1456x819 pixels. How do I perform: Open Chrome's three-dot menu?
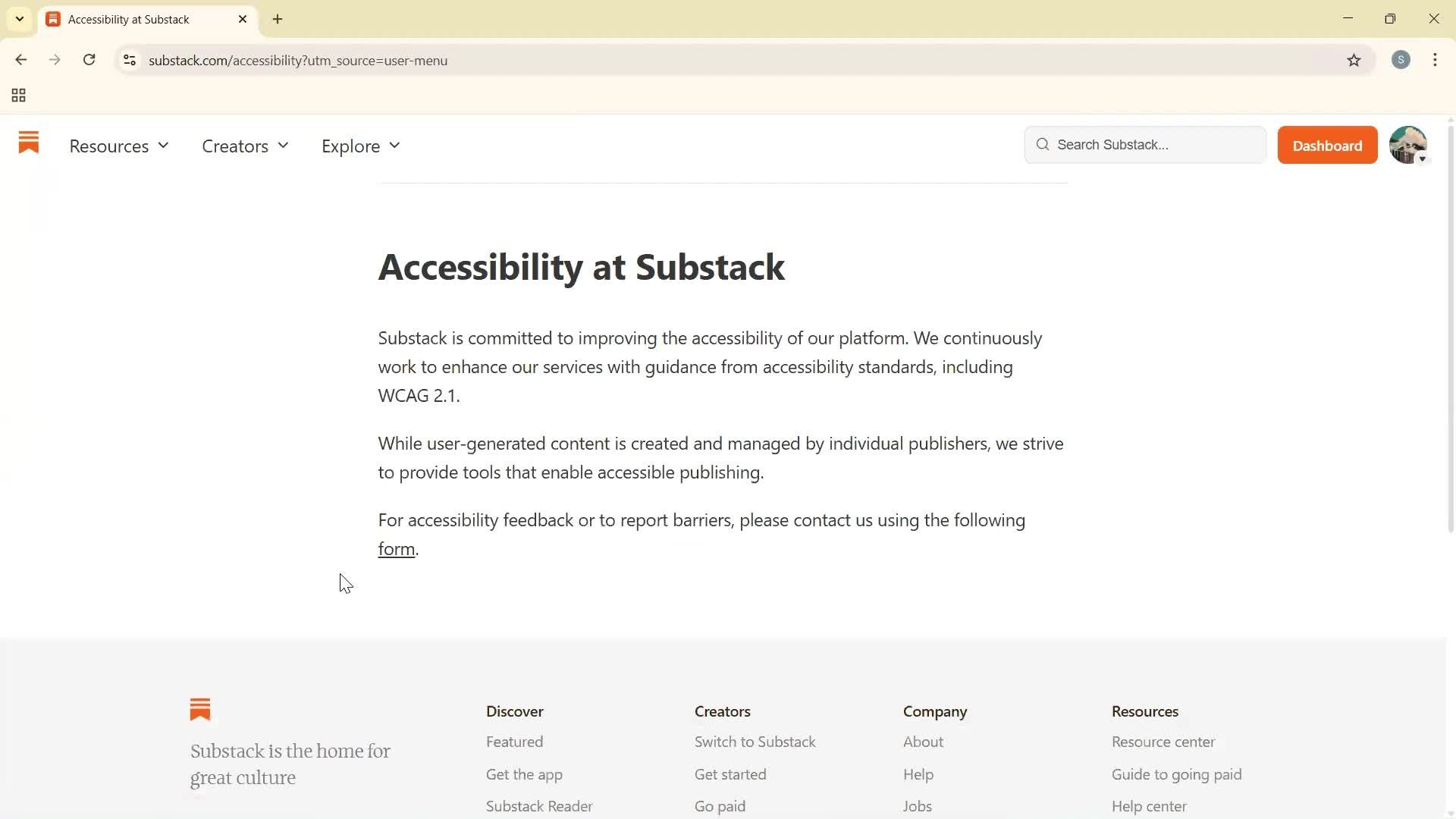pos(1435,60)
